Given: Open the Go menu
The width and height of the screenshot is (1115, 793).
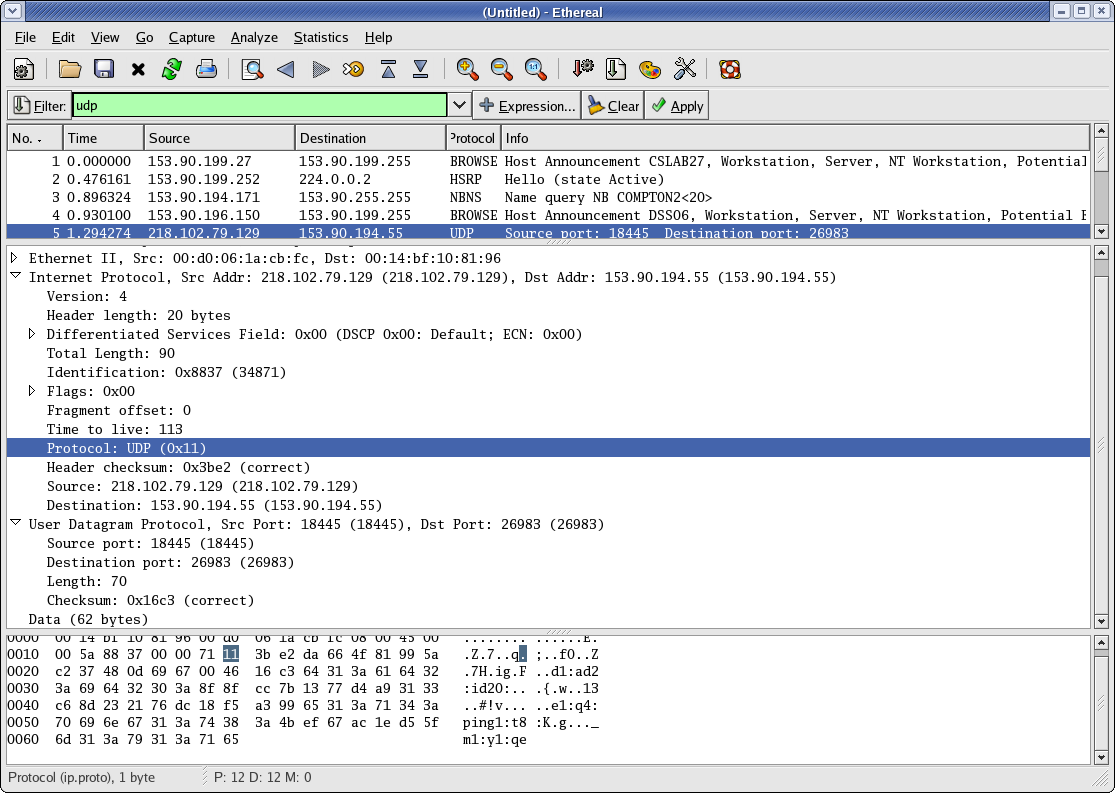Looking at the screenshot, I should point(144,38).
